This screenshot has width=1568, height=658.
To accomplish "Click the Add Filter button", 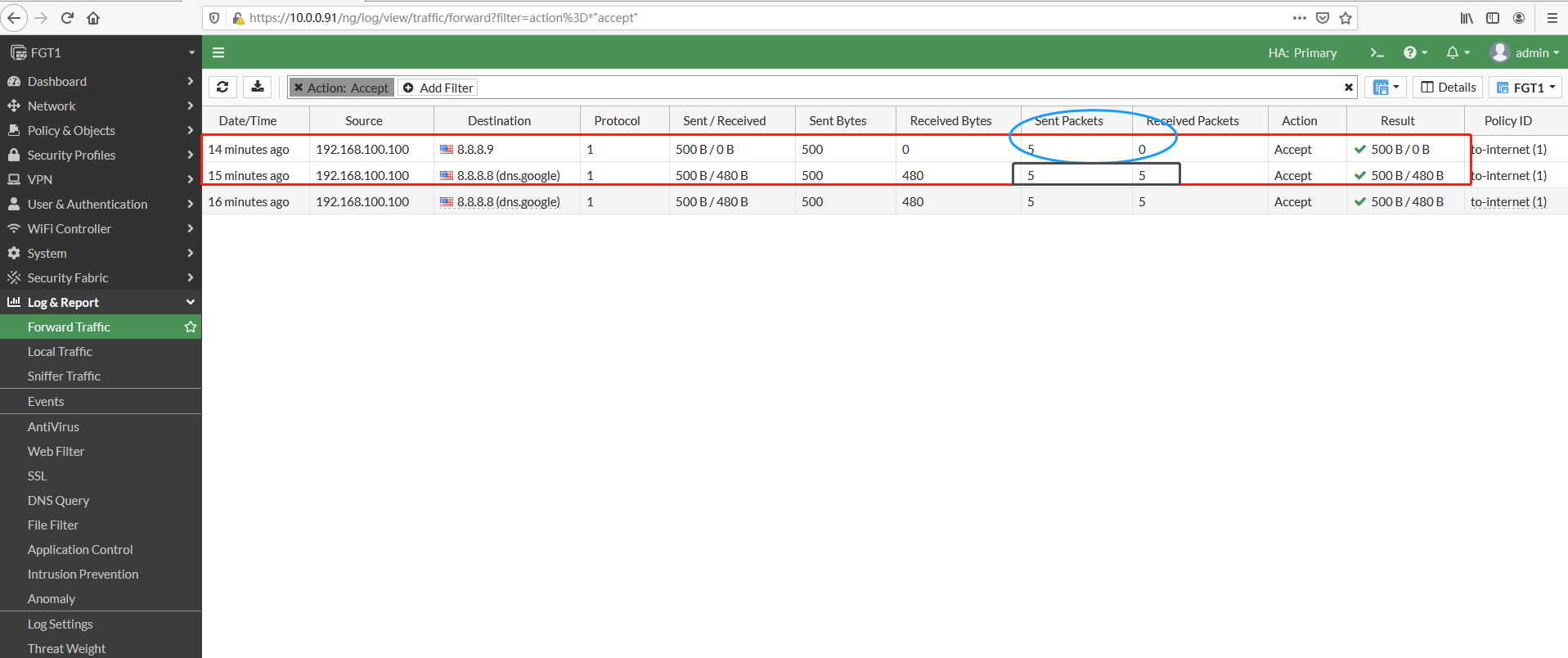I will click(438, 88).
